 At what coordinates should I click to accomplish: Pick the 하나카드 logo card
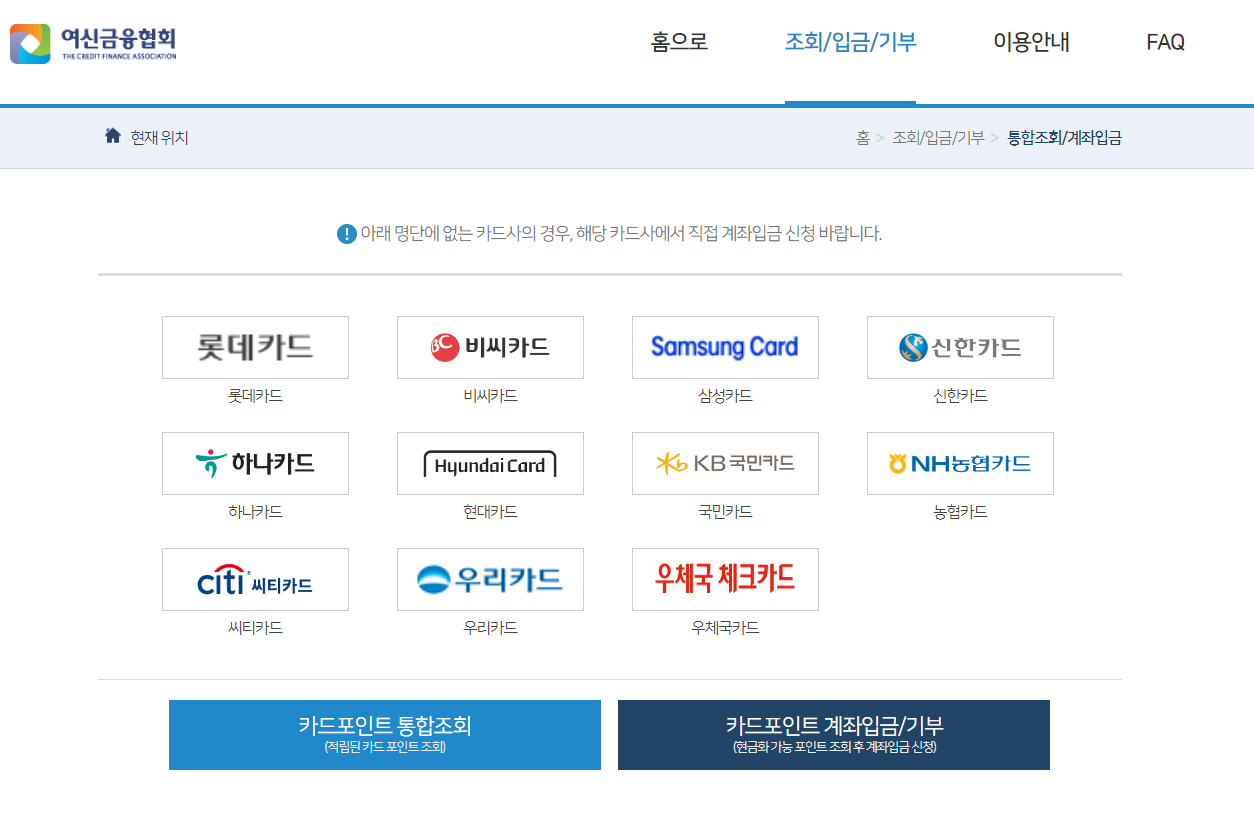(255, 463)
